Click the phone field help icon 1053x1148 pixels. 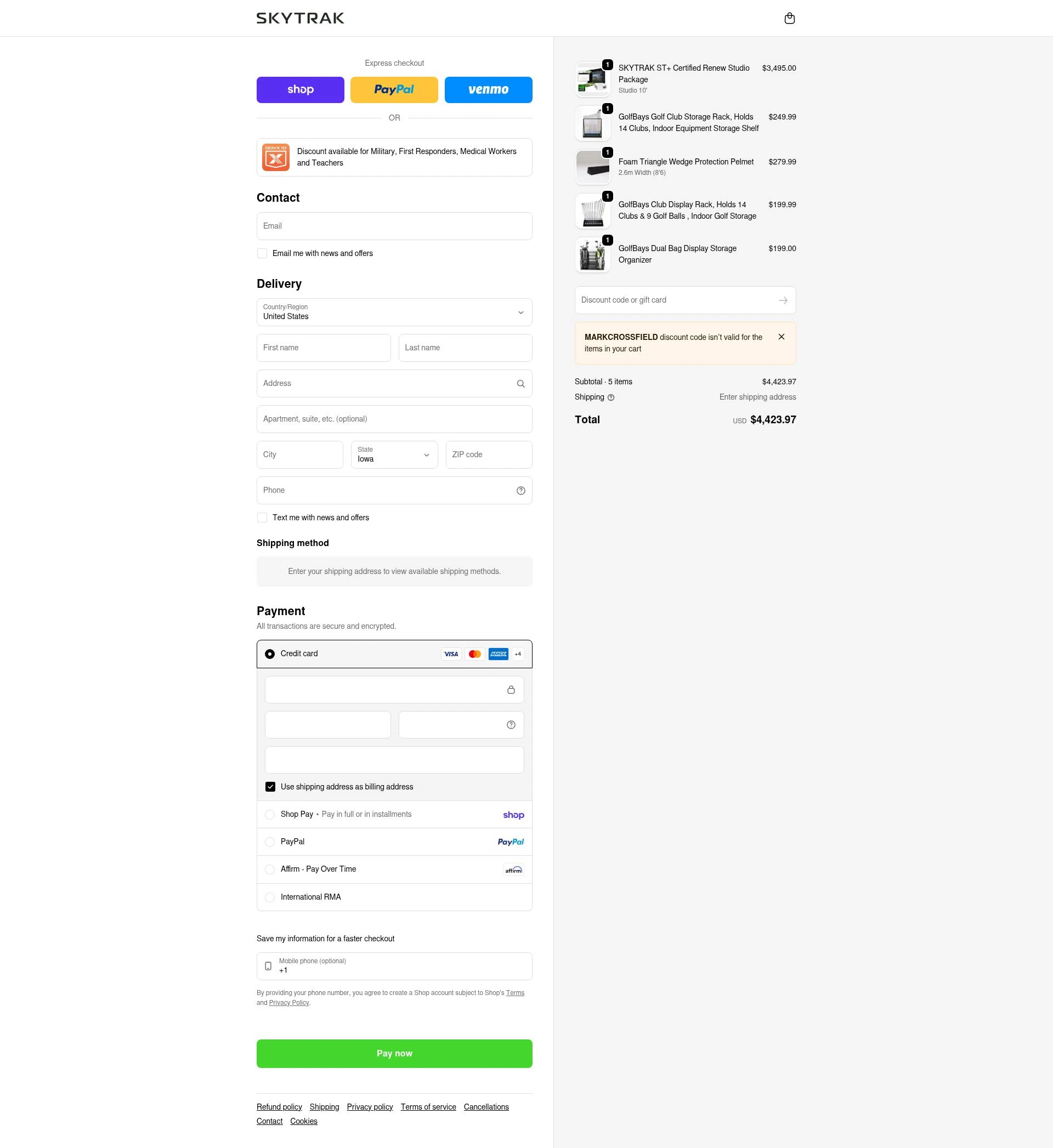pyautogui.click(x=520, y=491)
